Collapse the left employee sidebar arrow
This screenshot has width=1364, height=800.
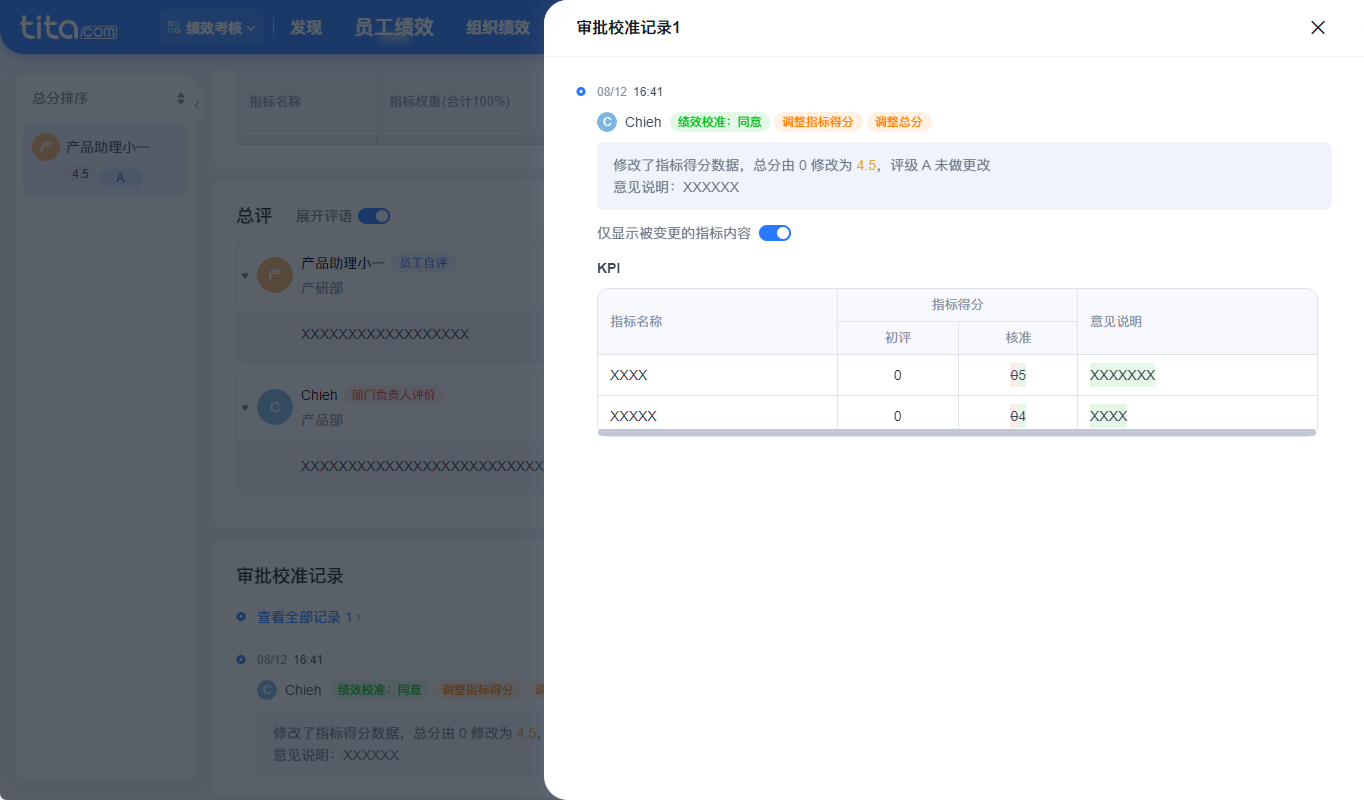coord(197,105)
